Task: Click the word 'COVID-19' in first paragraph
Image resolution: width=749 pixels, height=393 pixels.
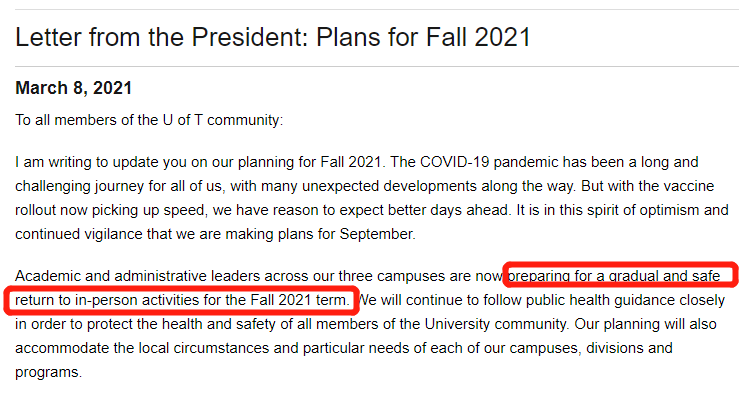Action: (x=454, y=162)
